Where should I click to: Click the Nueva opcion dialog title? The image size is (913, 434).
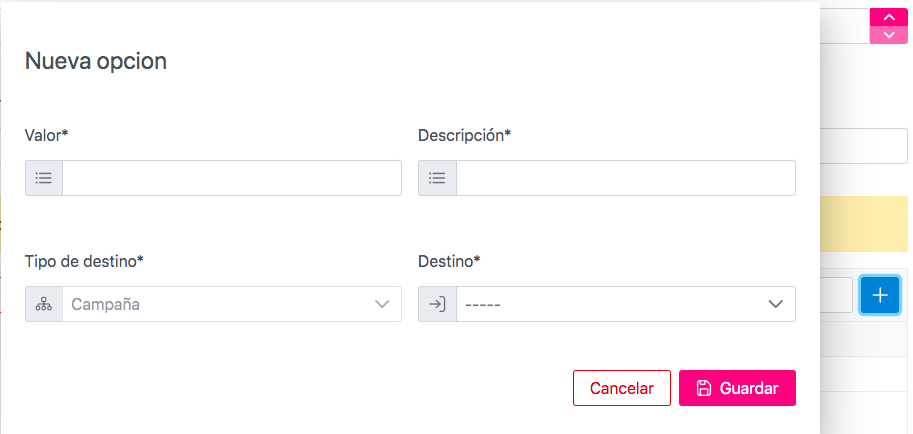(95, 61)
